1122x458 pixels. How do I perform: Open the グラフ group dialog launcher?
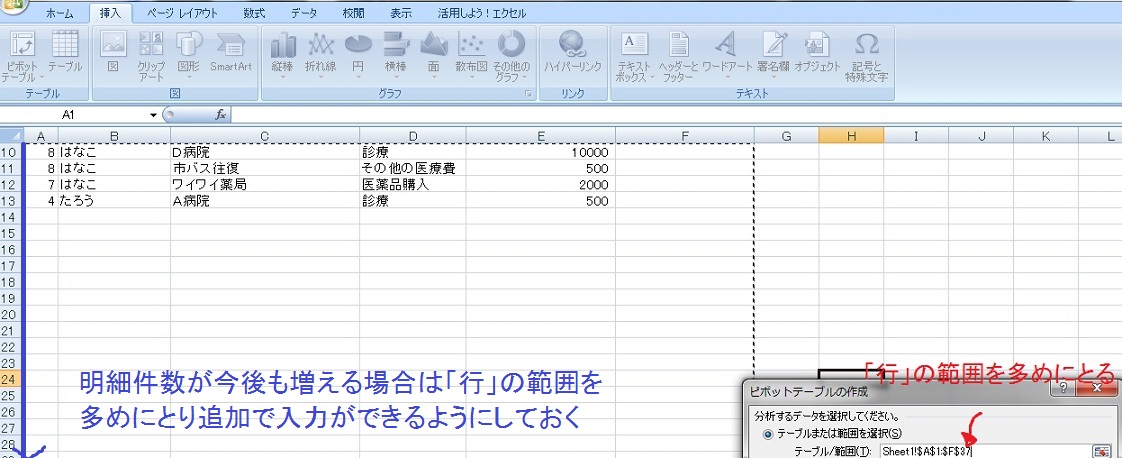point(528,94)
